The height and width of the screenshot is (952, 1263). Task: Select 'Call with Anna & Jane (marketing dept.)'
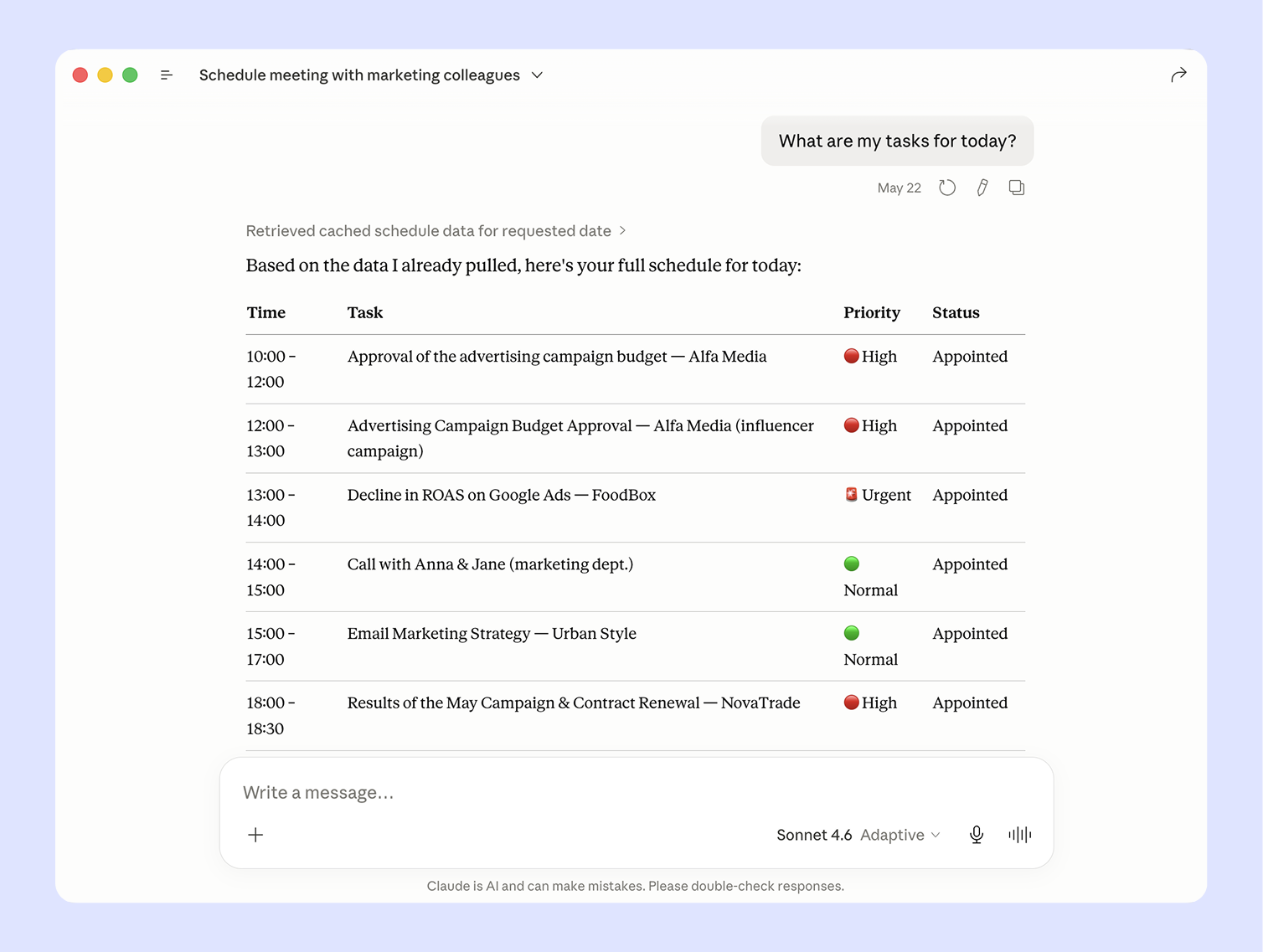490,564
